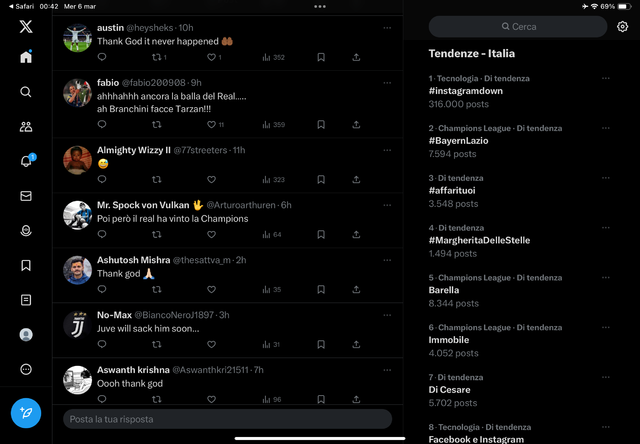Screen dimensions: 640x444
Task: Click the Cerca search field
Action: [518, 27]
